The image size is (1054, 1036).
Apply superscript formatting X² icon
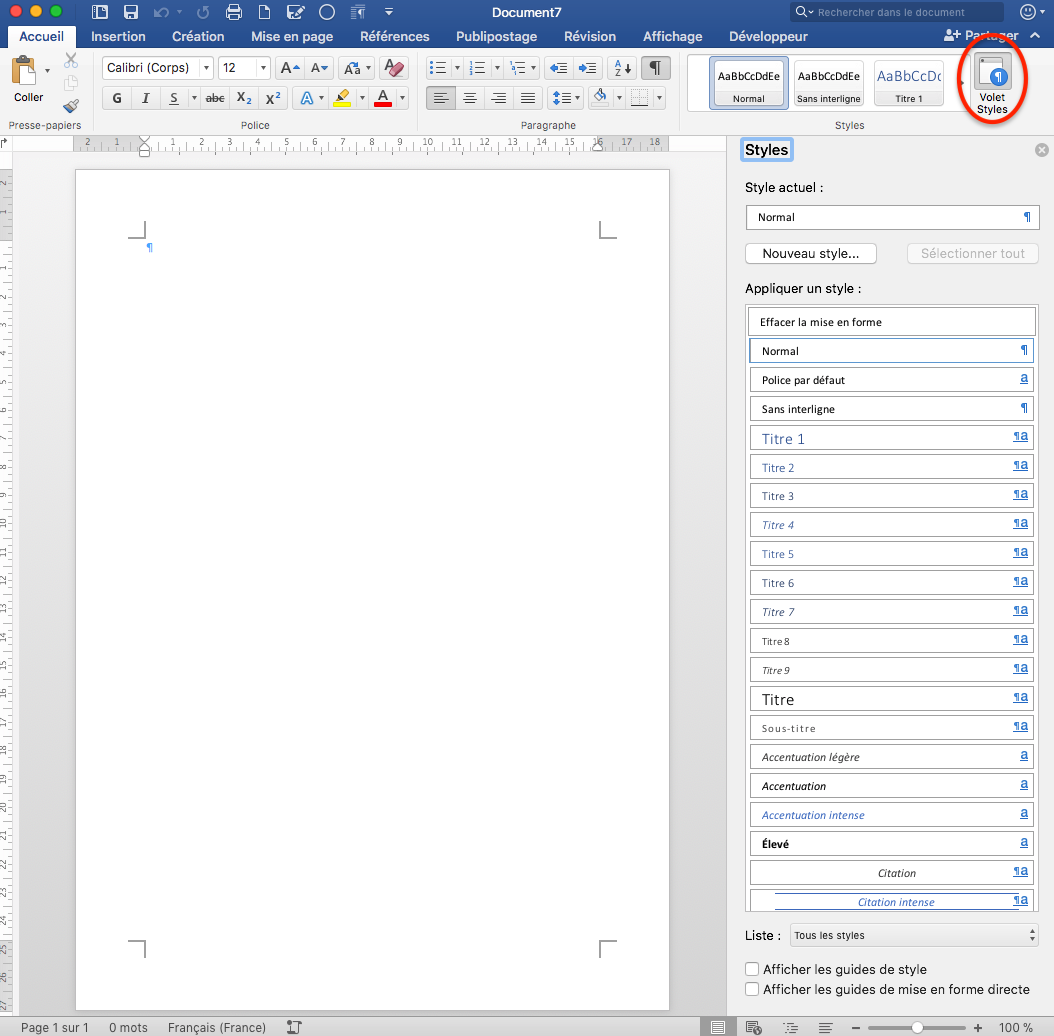pyautogui.click(x=273, y=98)
